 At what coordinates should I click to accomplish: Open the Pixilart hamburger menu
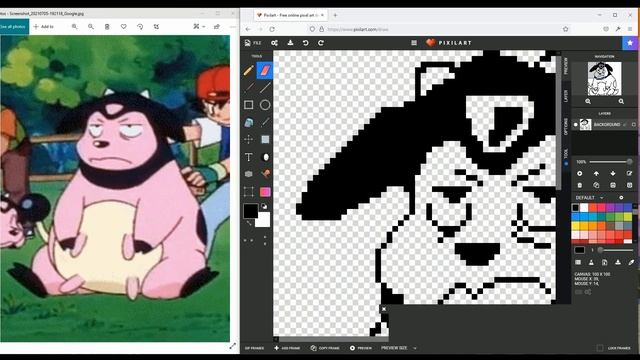(x=414, y=43)
